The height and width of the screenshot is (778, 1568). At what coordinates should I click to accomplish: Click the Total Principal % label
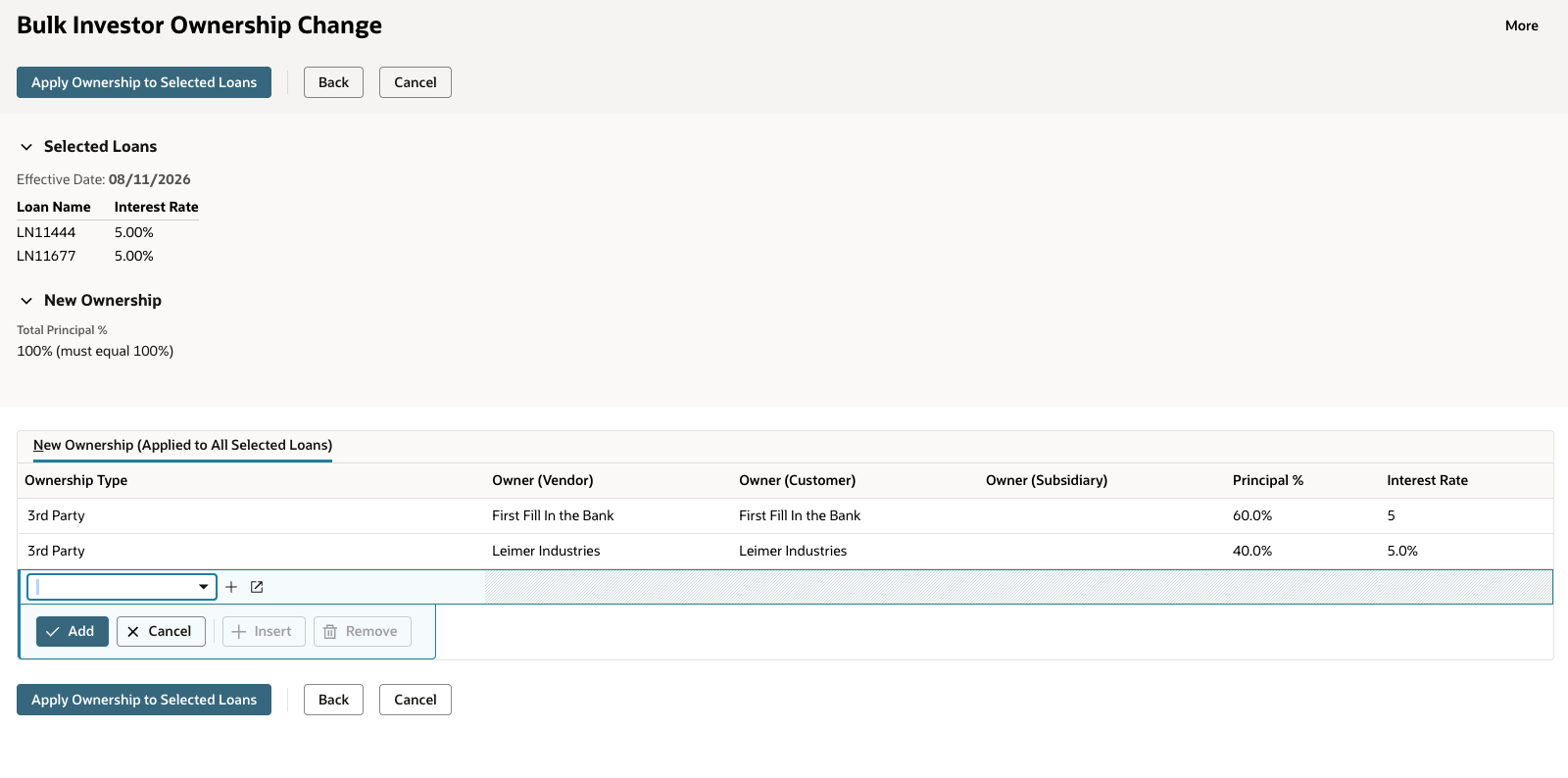click(x=62, y=330)
